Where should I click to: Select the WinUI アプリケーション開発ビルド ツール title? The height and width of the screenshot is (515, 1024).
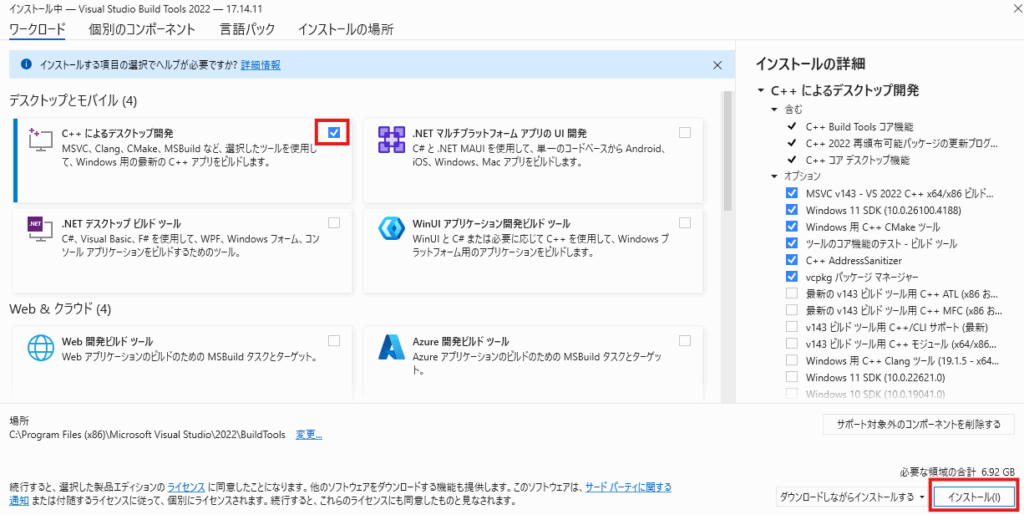[x=491, y=223]
